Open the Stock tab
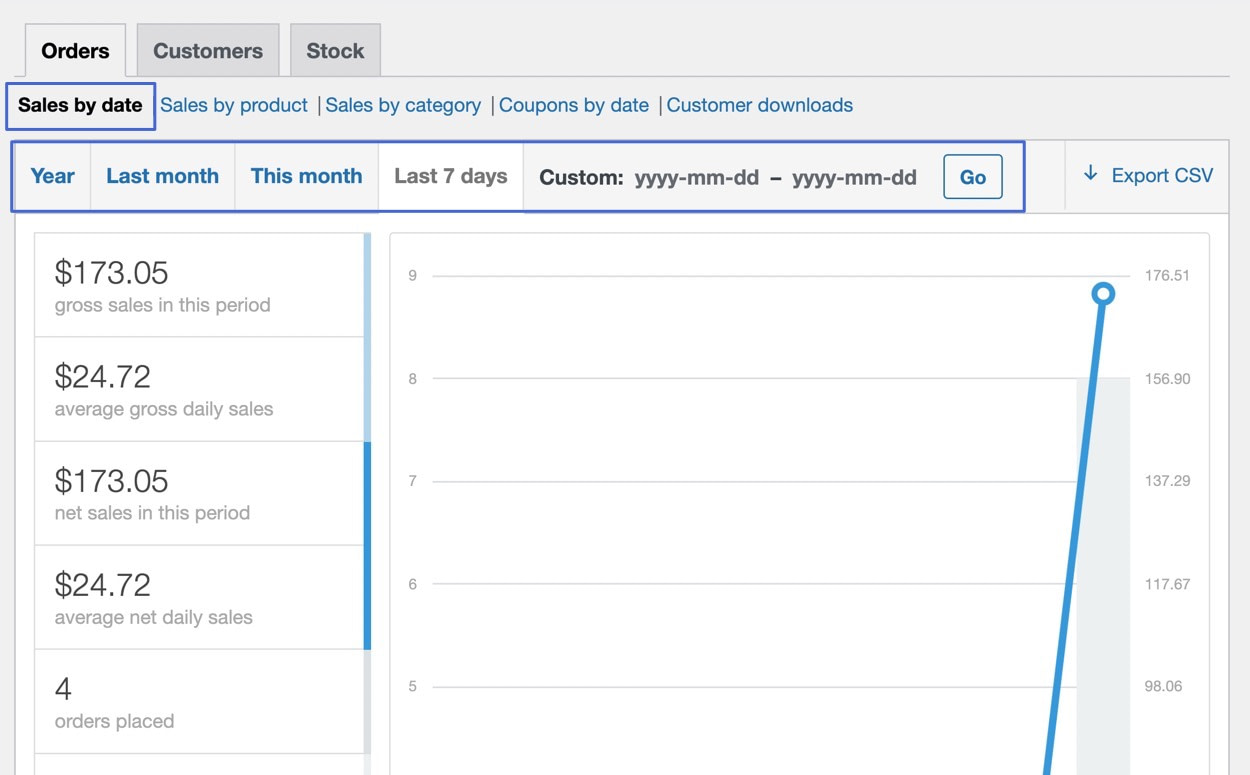The height and width of the screenshot is (775, 1250). [x=335, y=49]
